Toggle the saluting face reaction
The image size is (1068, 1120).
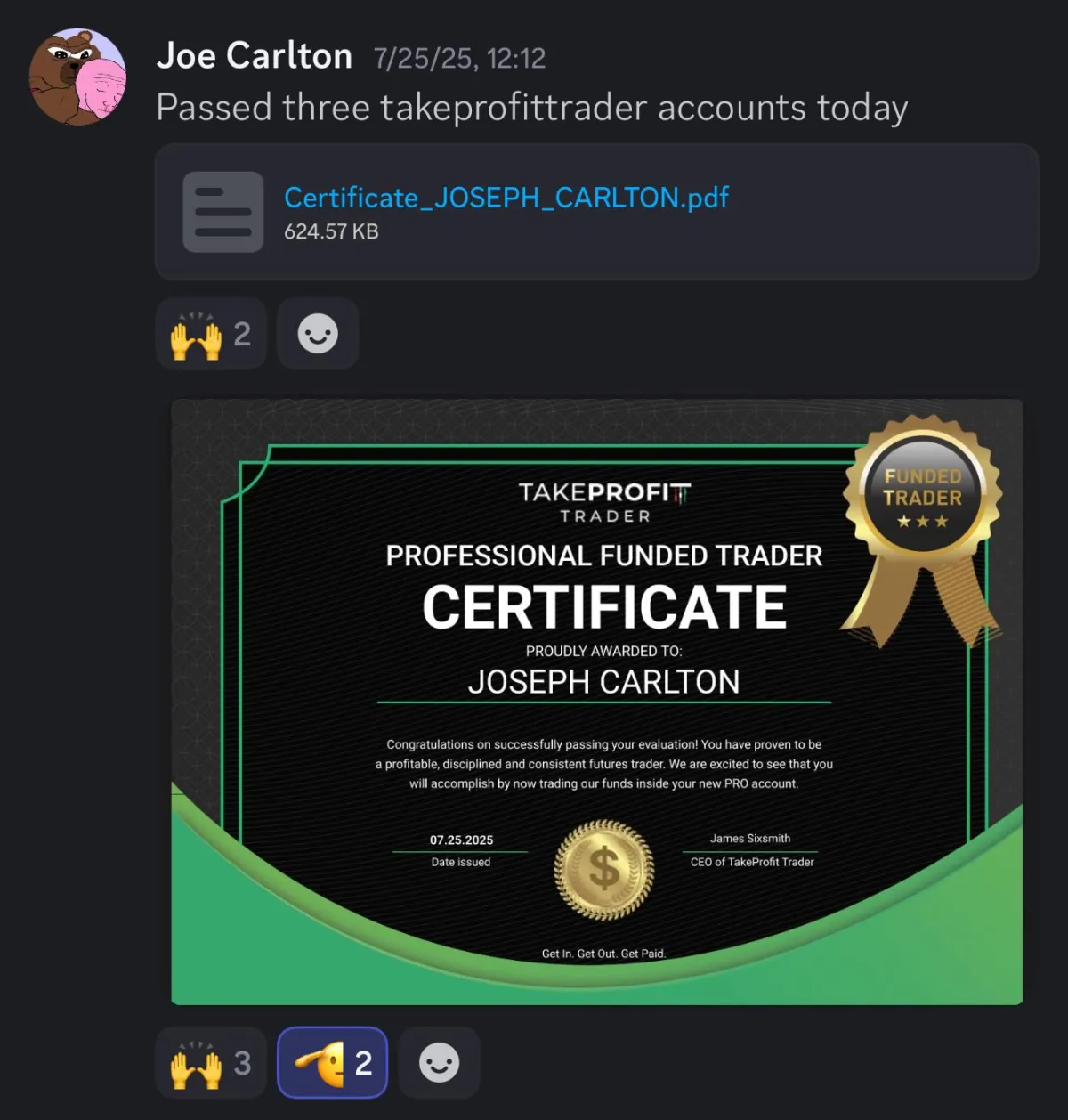coord(333,1062)
